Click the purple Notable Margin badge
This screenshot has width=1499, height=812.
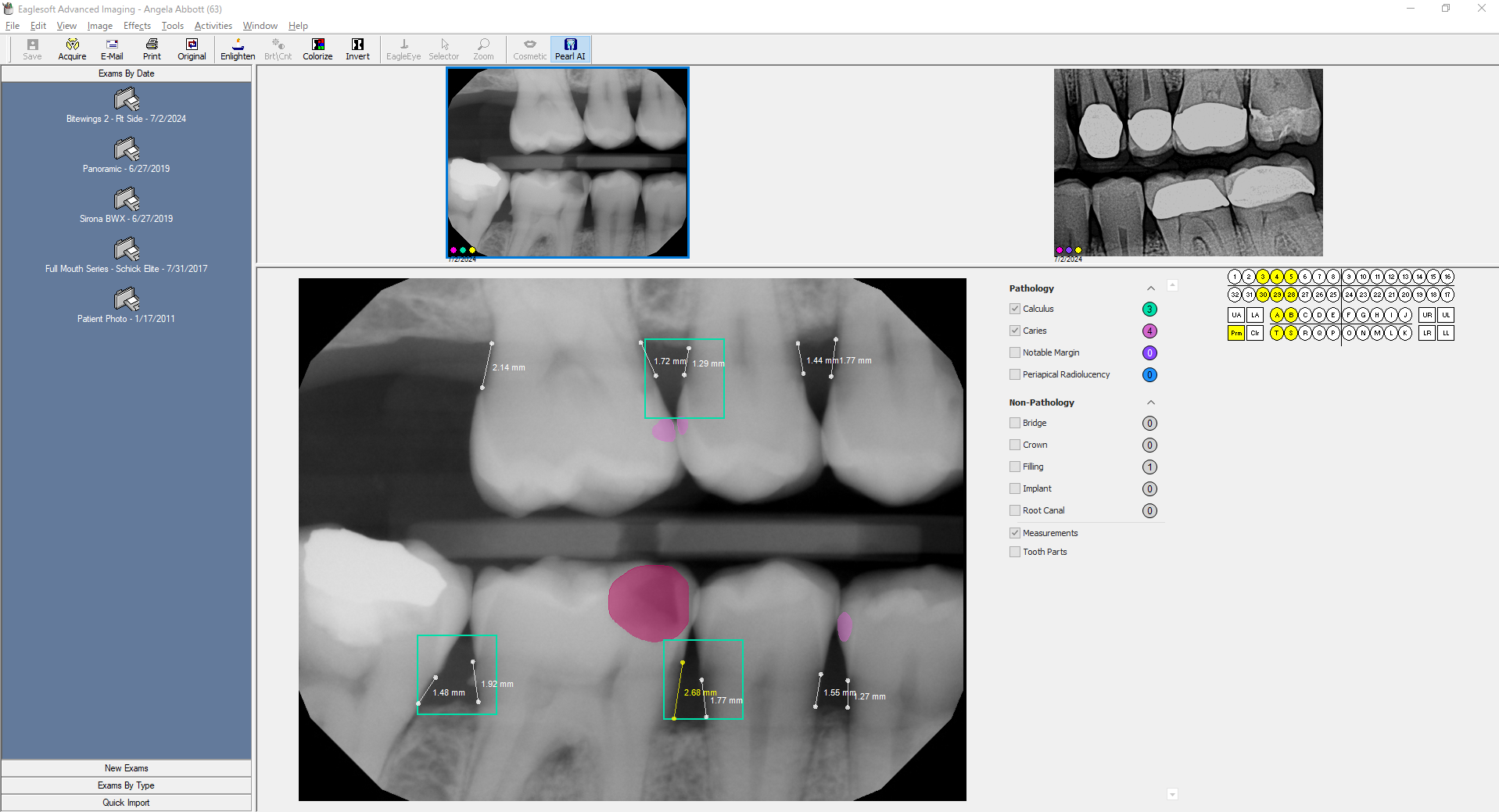[x=1149, y=353]
